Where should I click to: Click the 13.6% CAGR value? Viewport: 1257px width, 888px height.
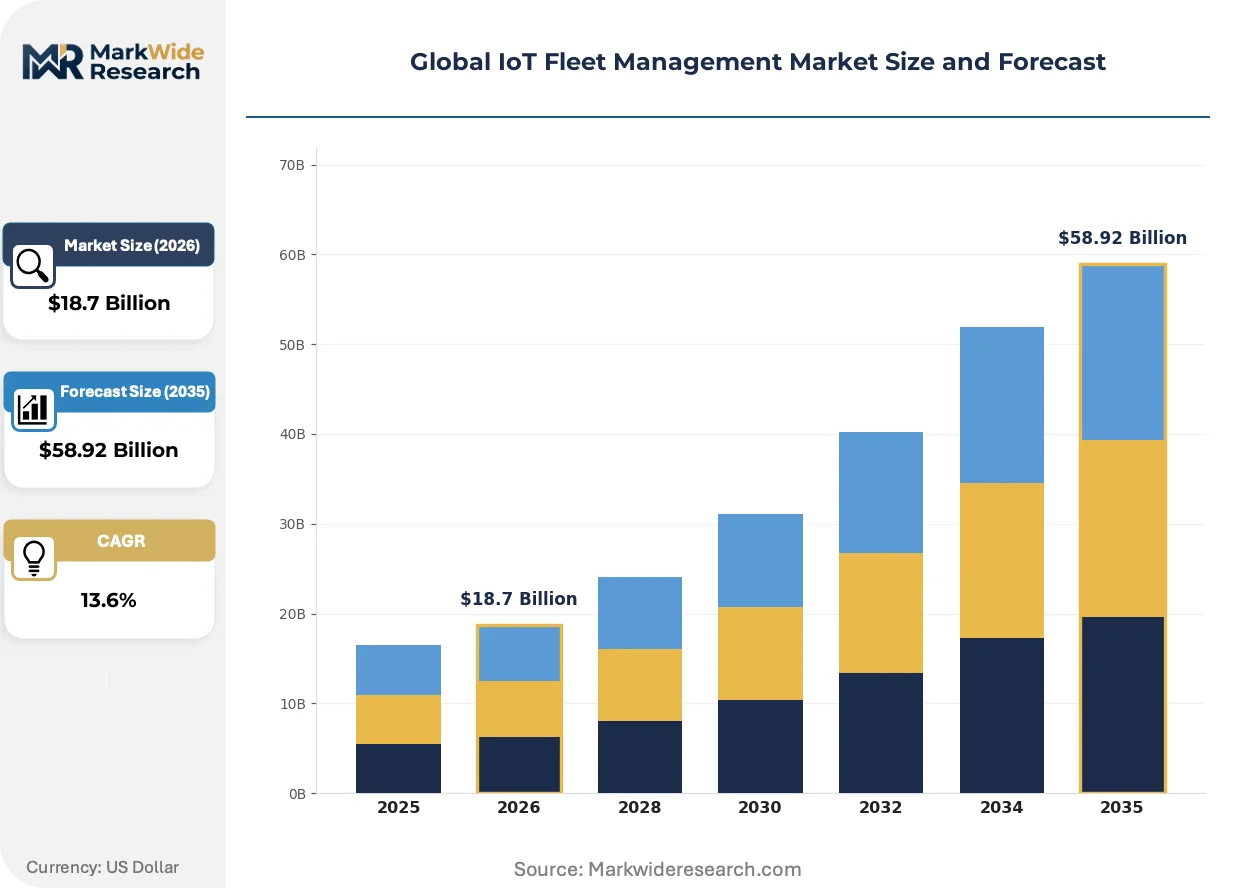click(109, 600)
